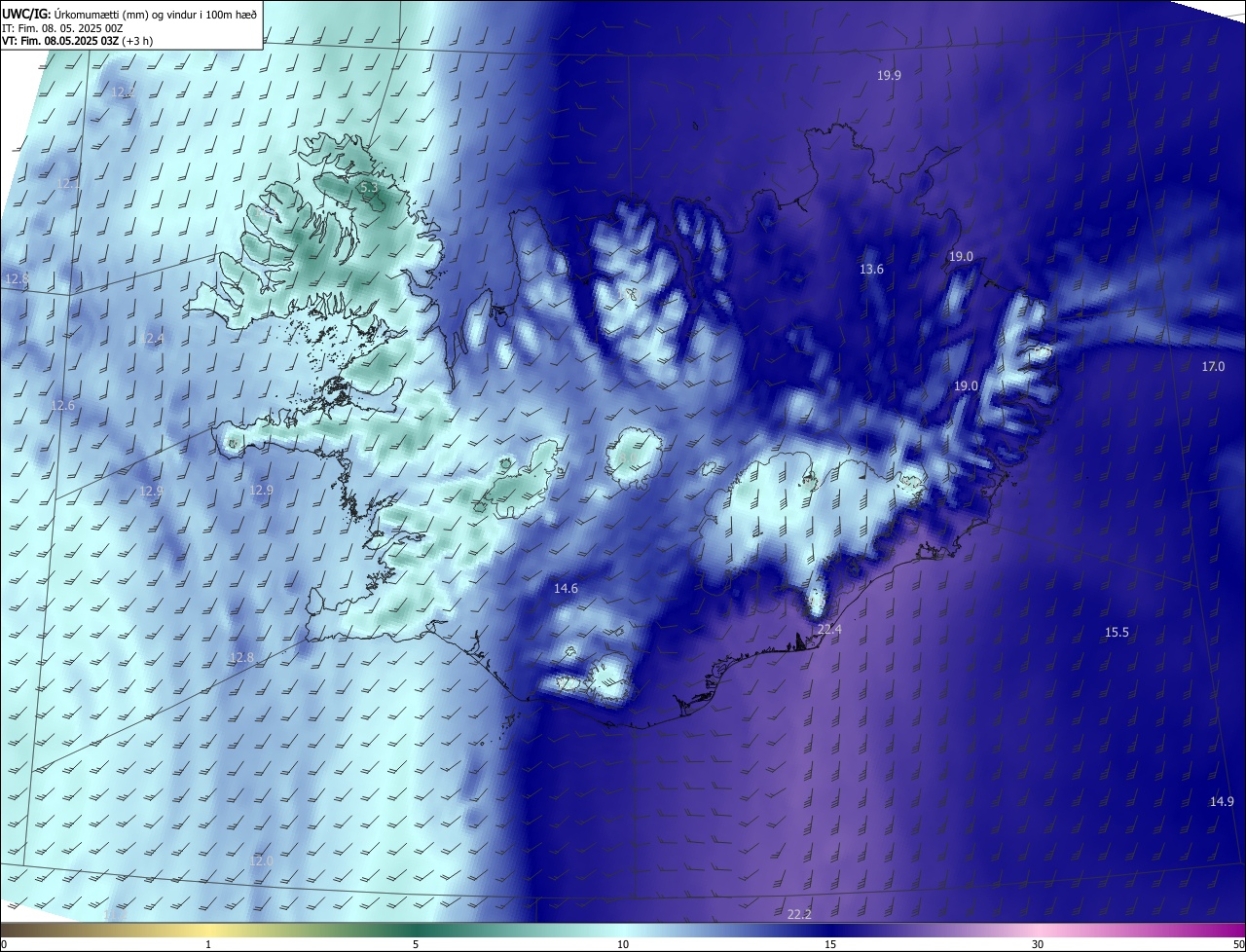Image resolution: width=1246 pixels, height=952 pixels.
Task: Click the 22.2 value above the color bar
Action: point(799,914)
